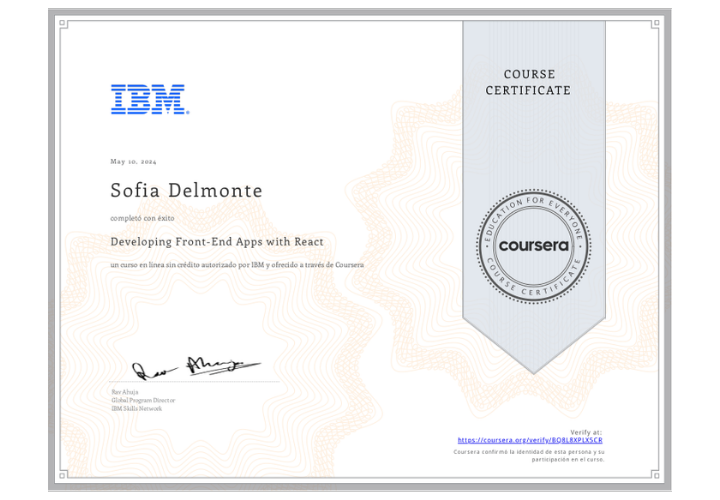Click the 'Global Program Director' title
720x500 pixels.
tap(143, 400)
